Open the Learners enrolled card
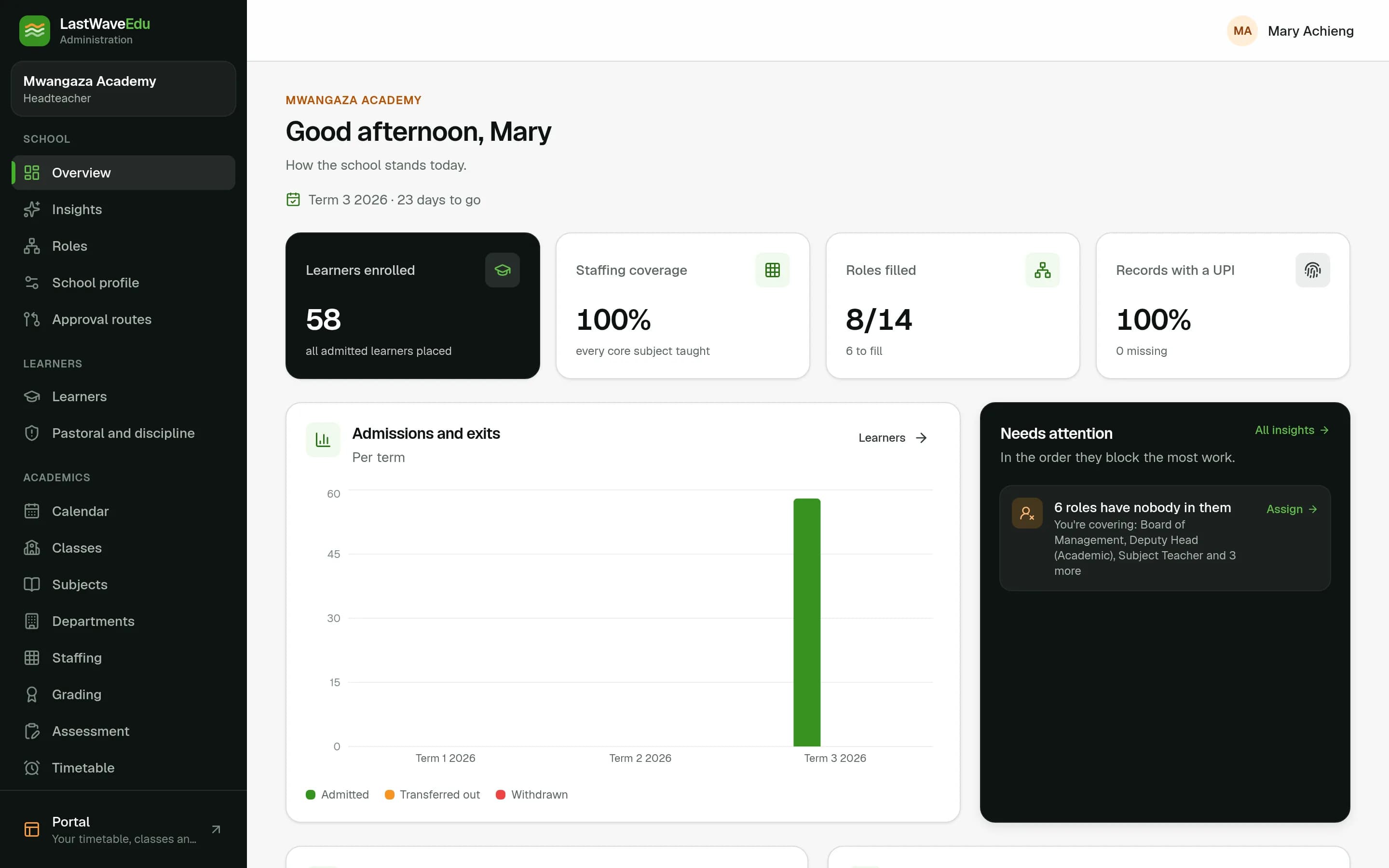Viewport: 1389px width, 868px height. [x=413, y=305]
